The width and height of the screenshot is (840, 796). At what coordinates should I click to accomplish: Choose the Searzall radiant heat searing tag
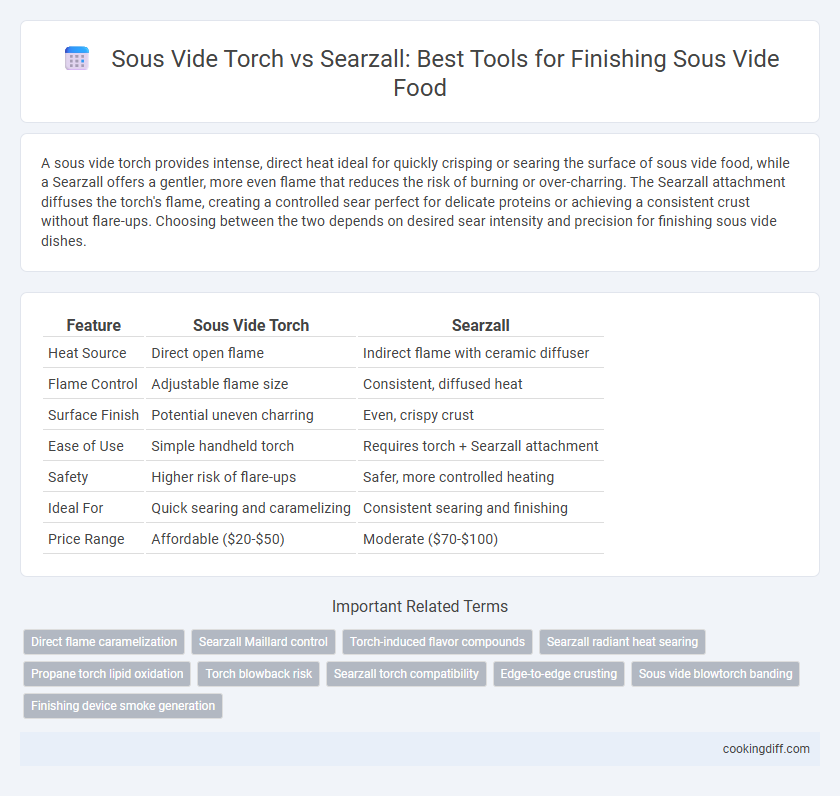coord(622,642)
